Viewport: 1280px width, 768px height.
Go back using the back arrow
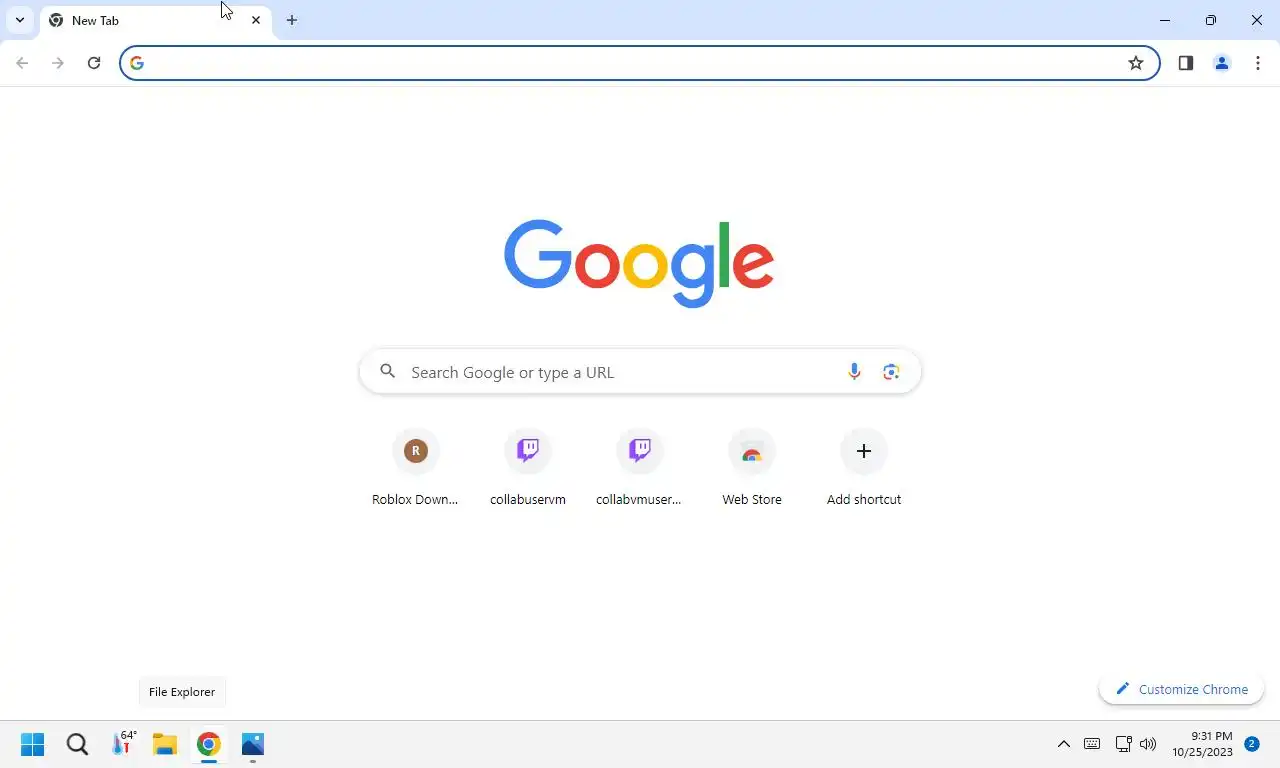pos(22,63)
